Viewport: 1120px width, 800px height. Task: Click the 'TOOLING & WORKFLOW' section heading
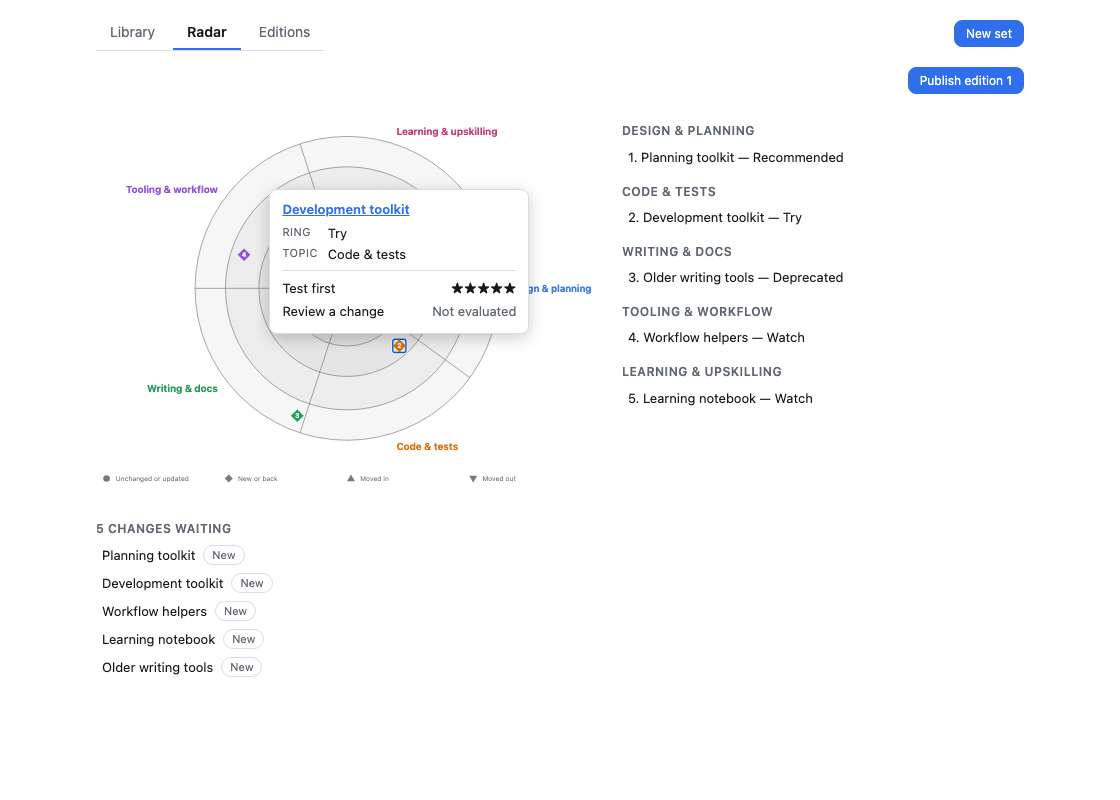[697, 311]
